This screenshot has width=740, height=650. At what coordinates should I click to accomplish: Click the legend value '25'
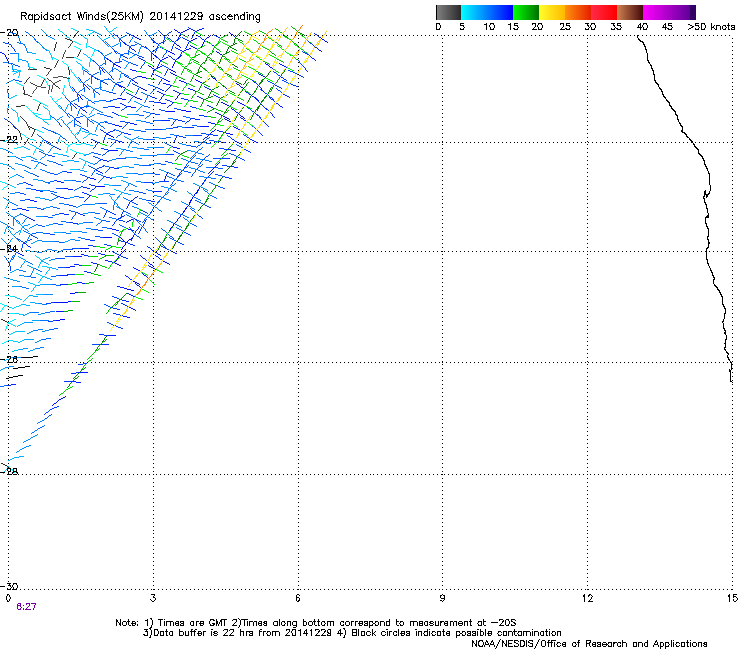564,27
